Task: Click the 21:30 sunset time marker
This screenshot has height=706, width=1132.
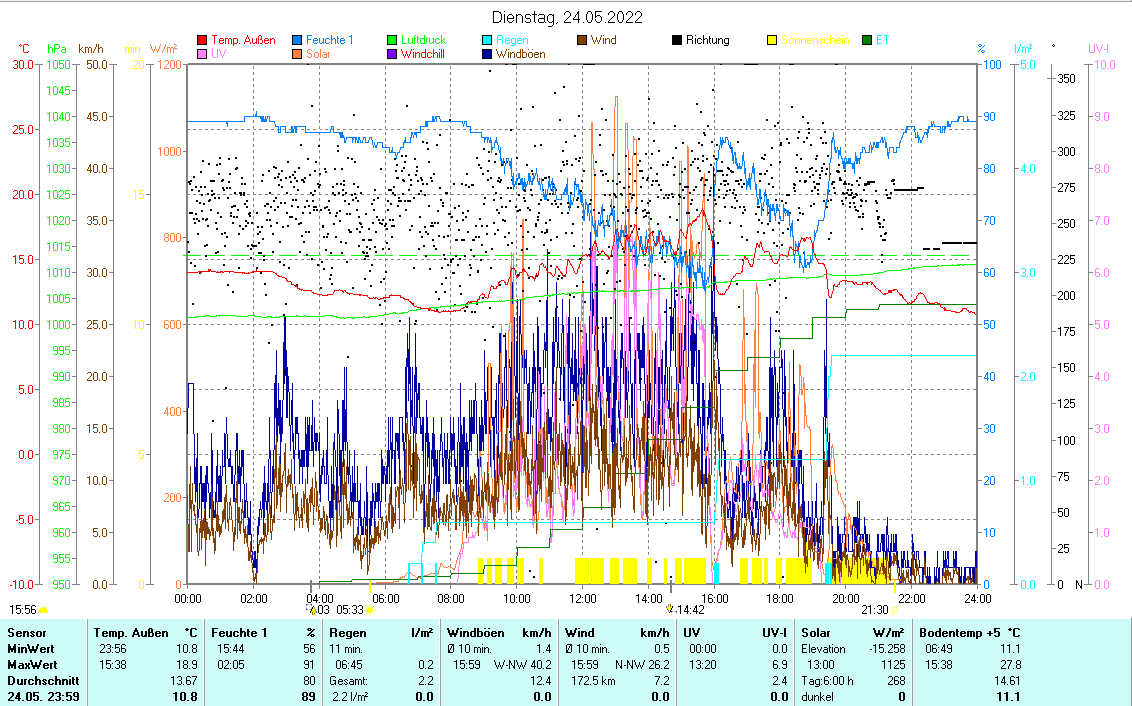Action: 875,609
